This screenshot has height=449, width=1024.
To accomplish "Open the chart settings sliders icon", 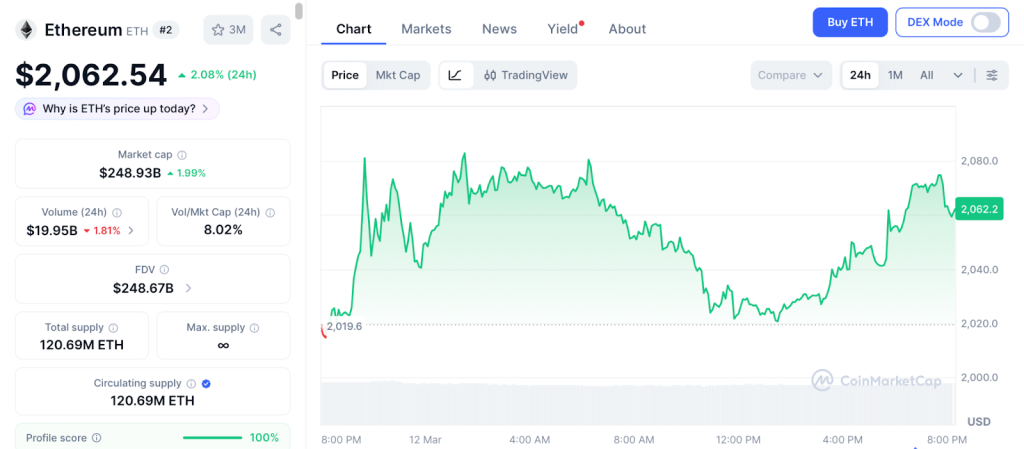I will pyautogui.click(x=991, y=75).
